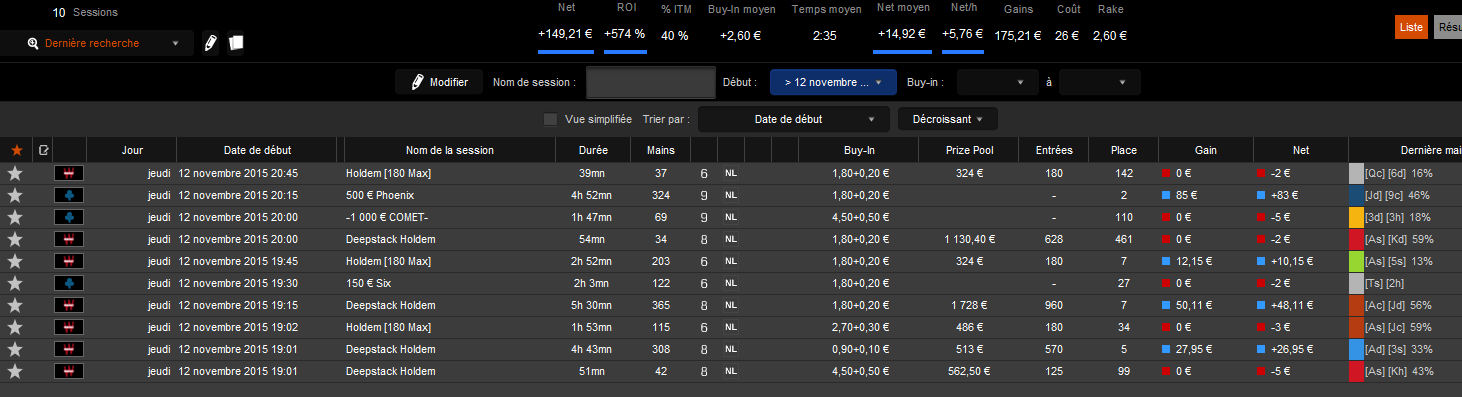Viewport: 1462px width, 397px height.
Task: Sort by Nom de la session column header
Action: (450, 150)
